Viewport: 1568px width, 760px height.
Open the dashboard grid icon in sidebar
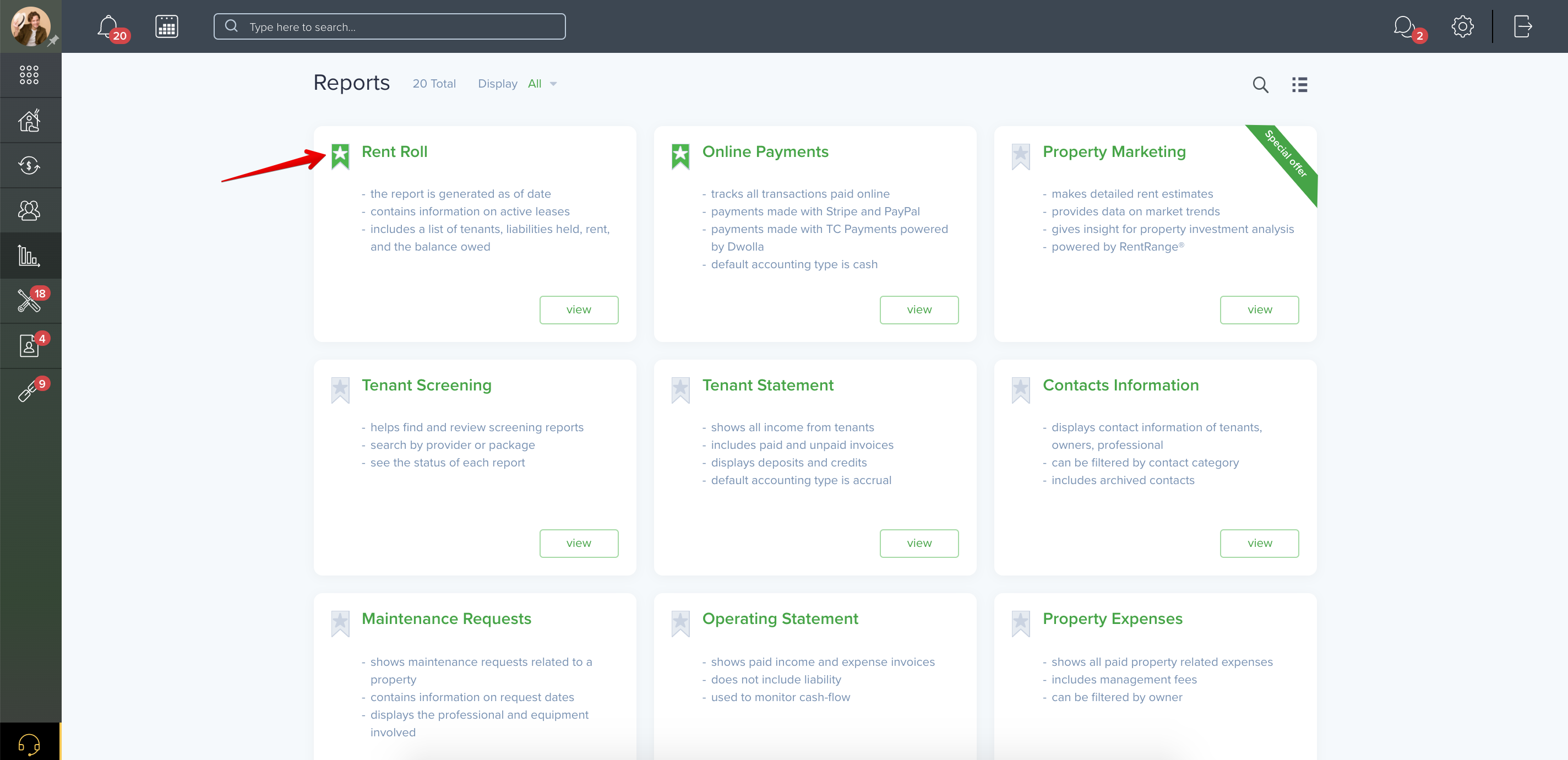(29, 75)
